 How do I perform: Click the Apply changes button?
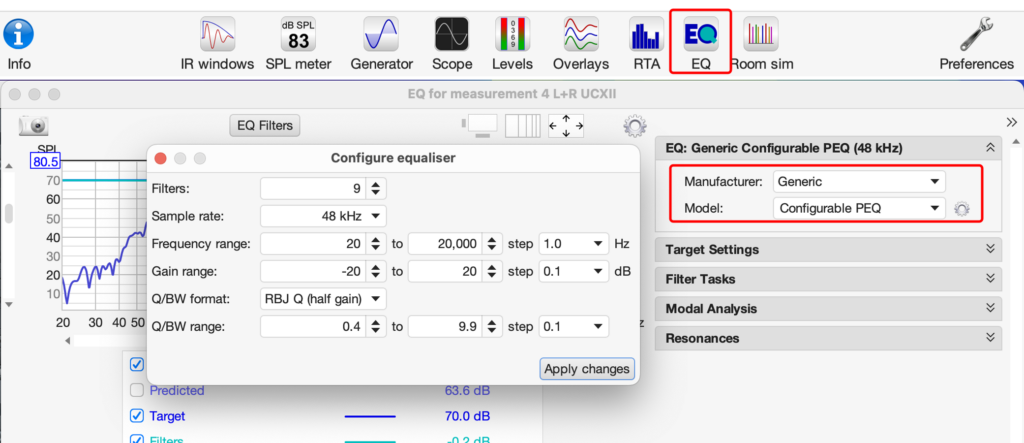pos(587,369)
